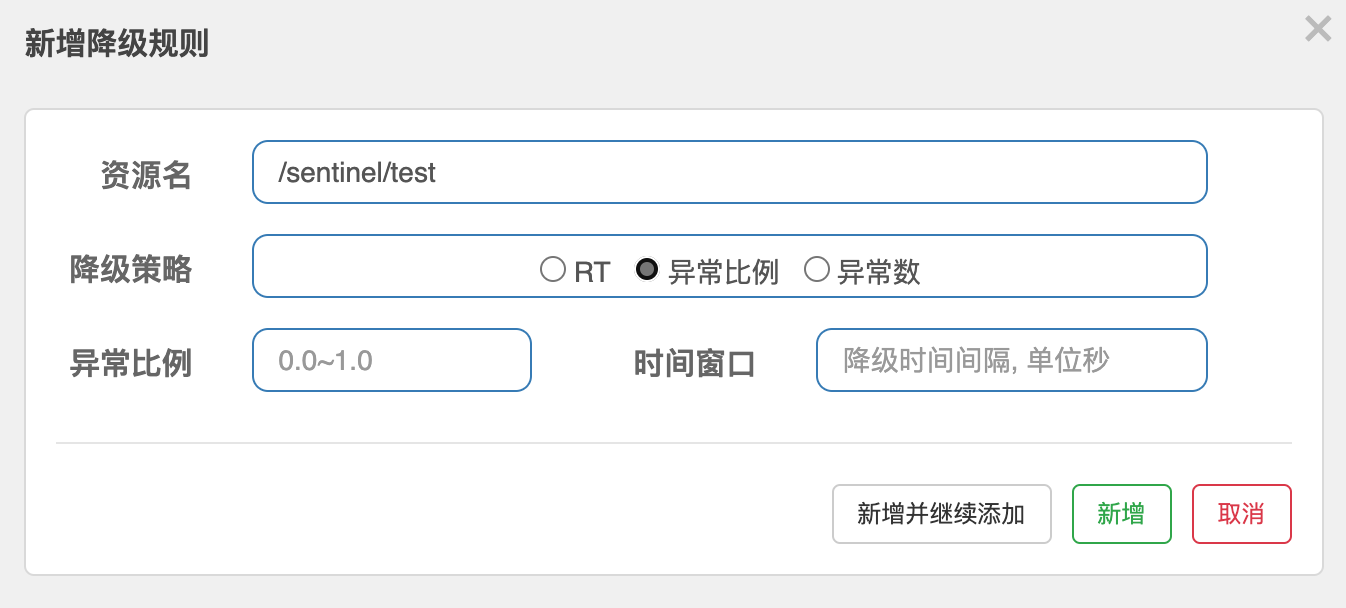The width and height of the screenshot is (1346, 608).
Task: Click the 异常数 text beside its radio
Action: coord(878,271)
